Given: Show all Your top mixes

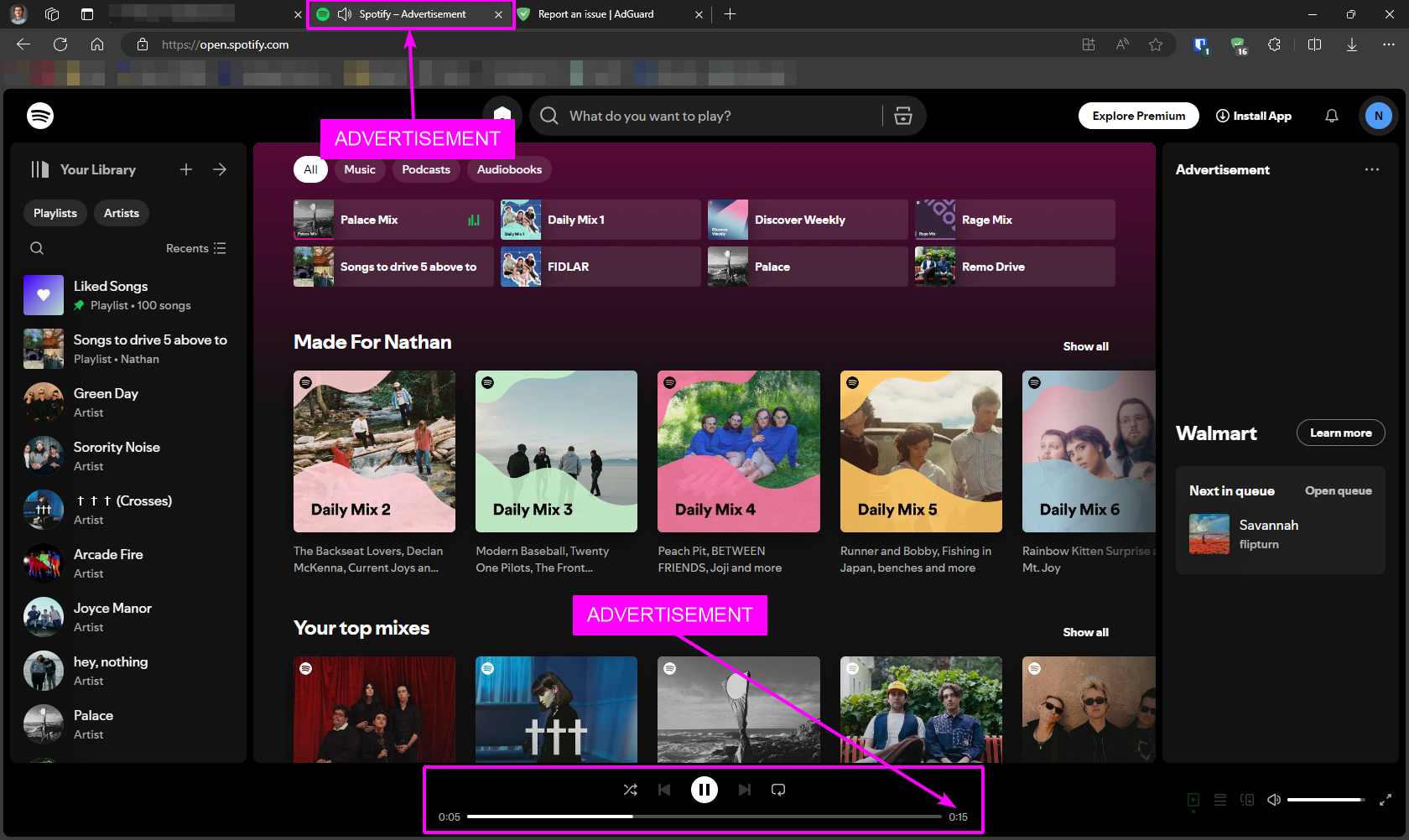Looking at the screenshot, I should (x=1086, y=632).
